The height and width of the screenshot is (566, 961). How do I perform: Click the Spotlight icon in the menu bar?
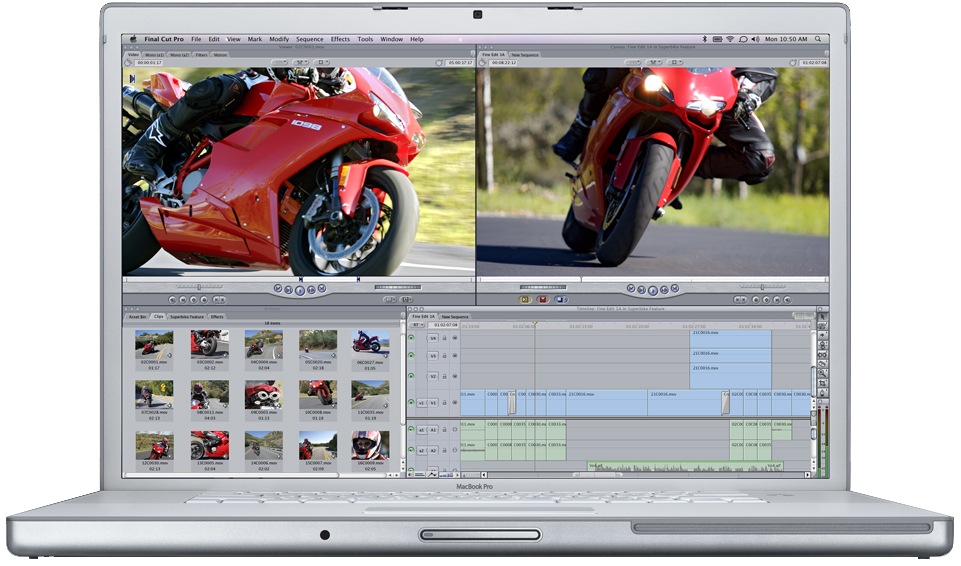point(818,39)
